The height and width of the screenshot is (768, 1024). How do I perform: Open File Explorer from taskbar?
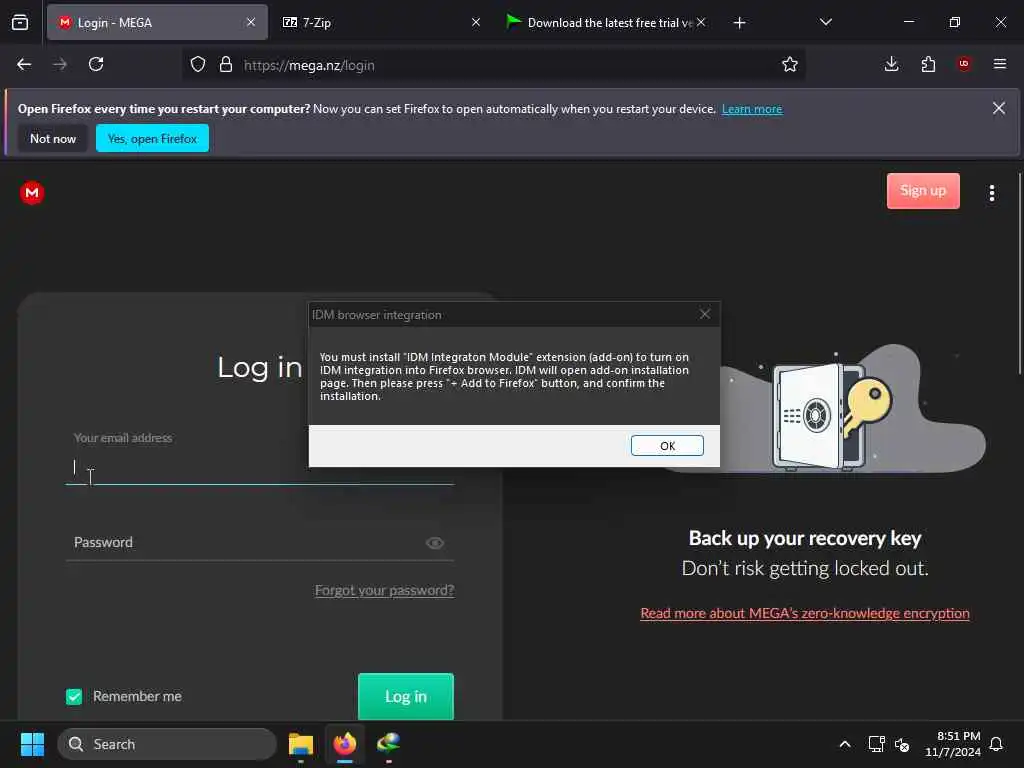[301, 744]
